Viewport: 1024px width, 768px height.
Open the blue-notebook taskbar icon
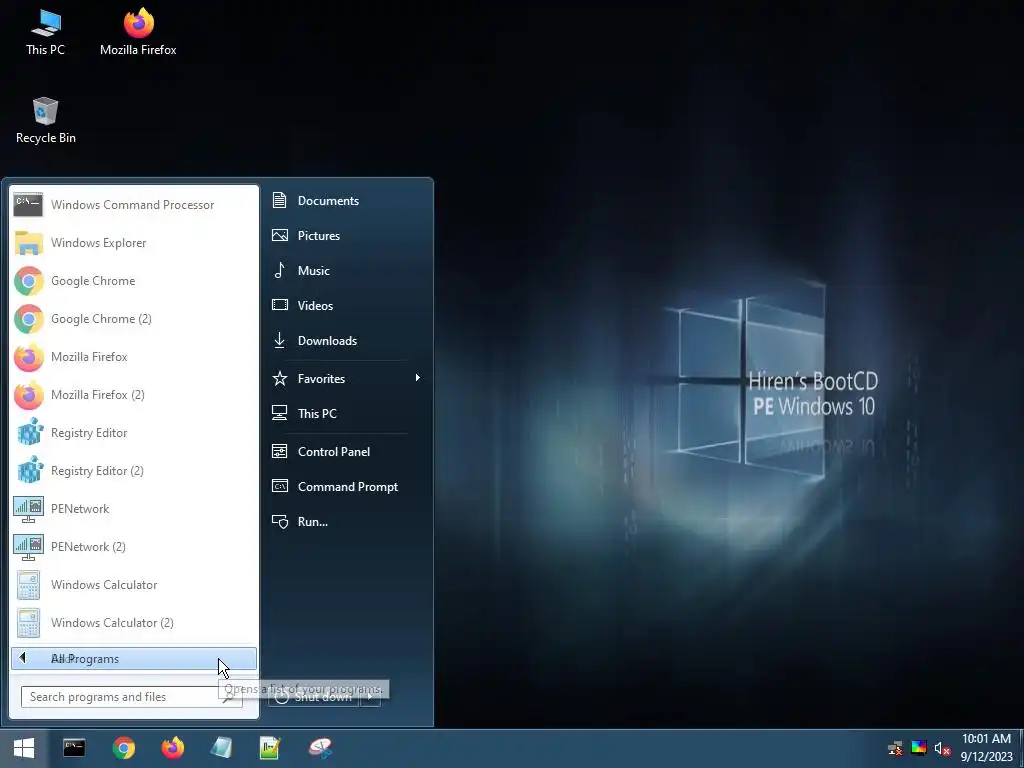tap(221, 748)
